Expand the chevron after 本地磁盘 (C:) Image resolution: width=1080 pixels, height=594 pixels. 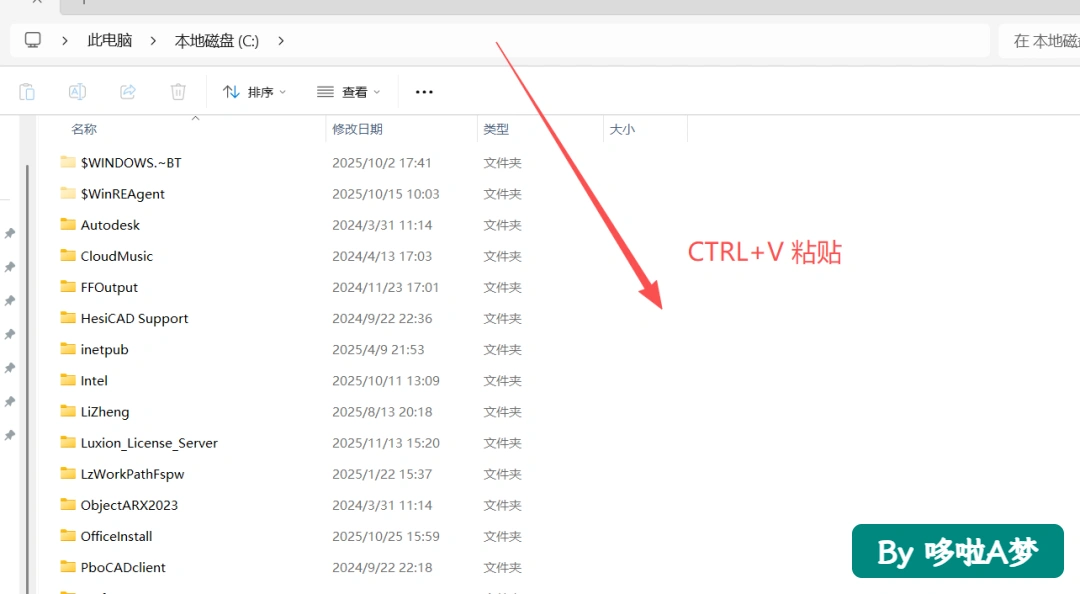tap(281, 41)
